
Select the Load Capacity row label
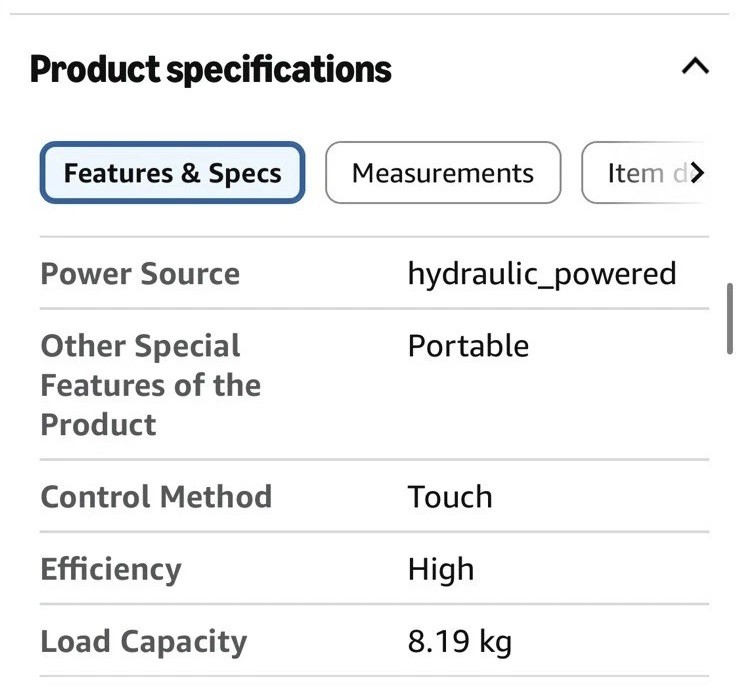[144, 642]
